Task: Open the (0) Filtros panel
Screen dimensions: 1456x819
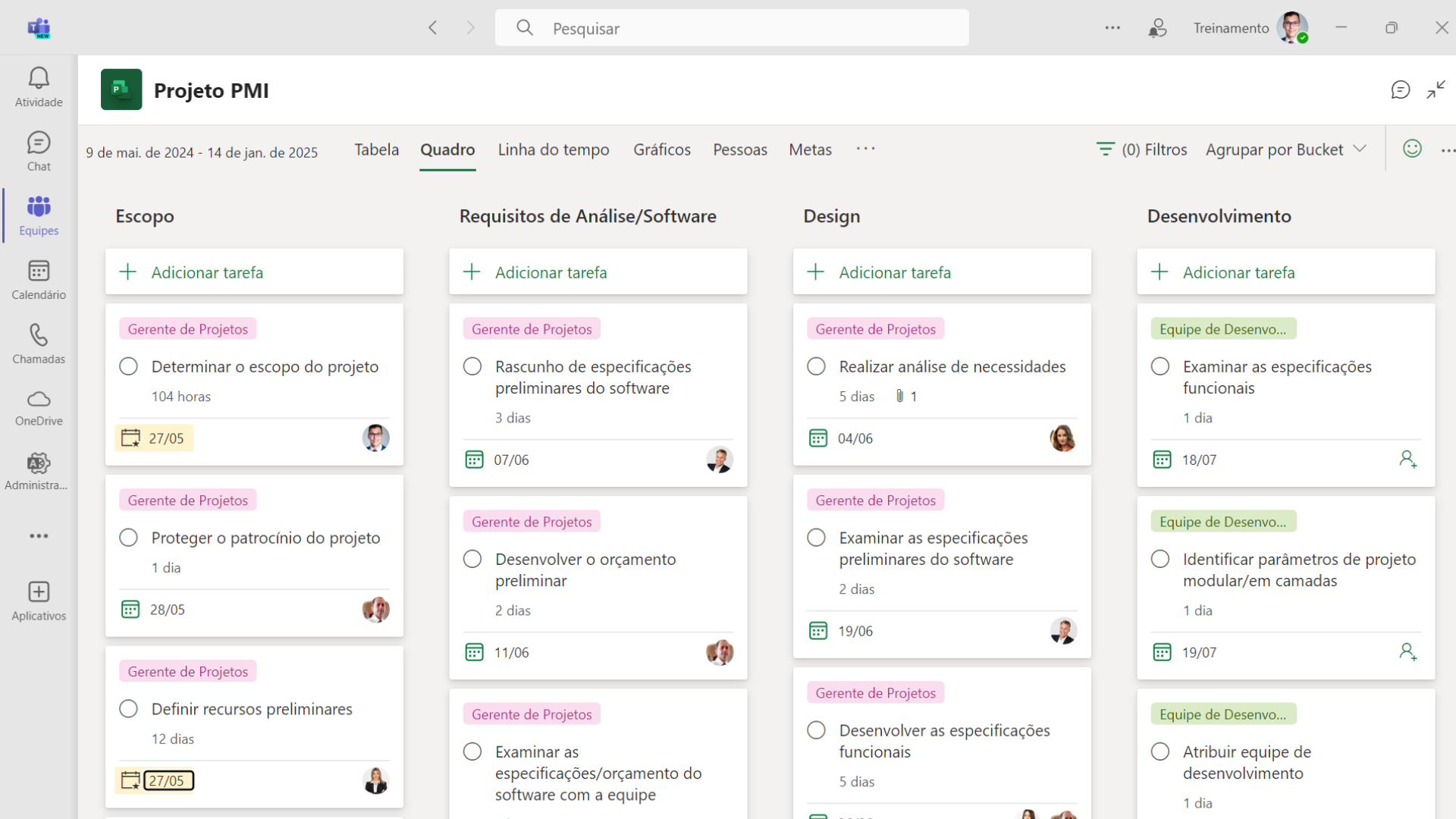Action: (x=1141, y=149)
